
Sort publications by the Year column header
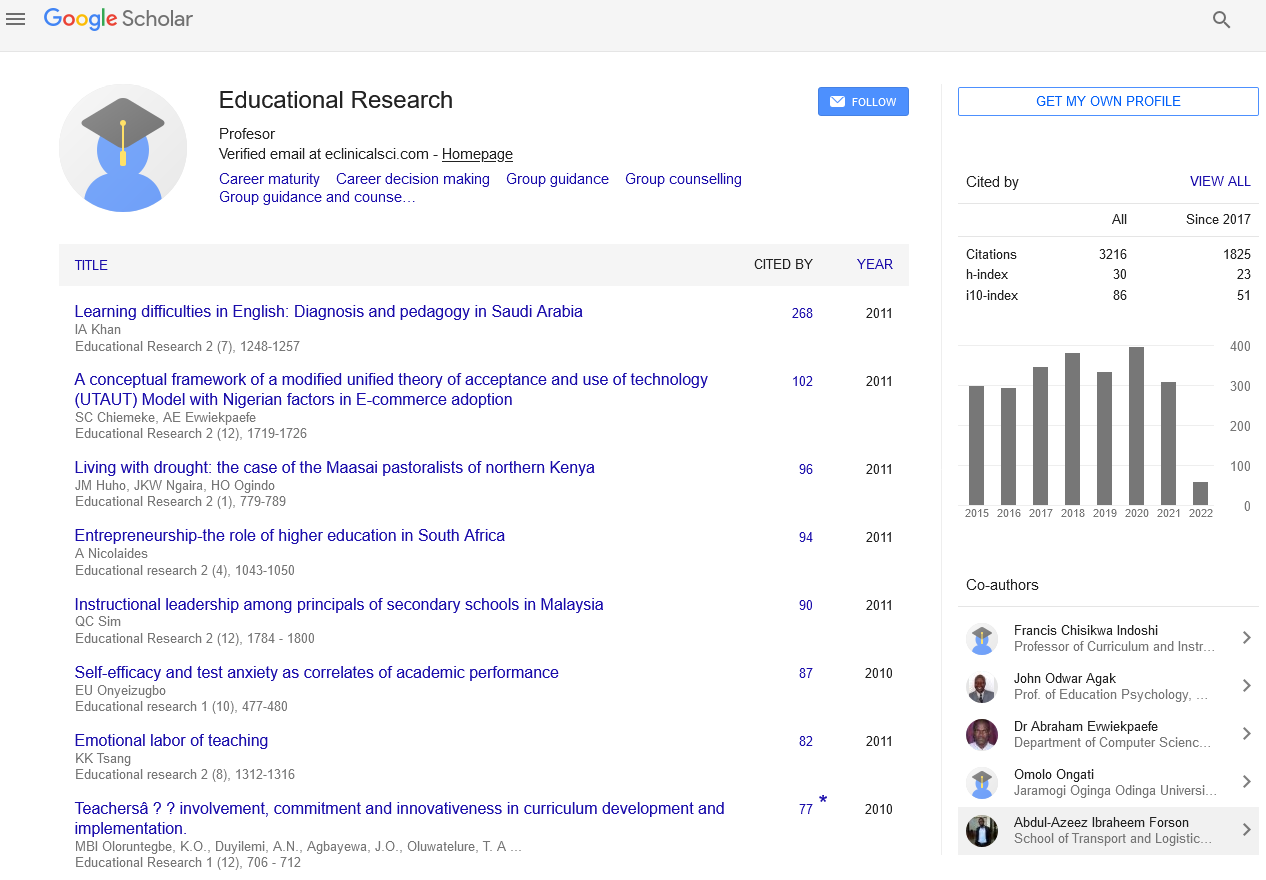coord(874,265)
